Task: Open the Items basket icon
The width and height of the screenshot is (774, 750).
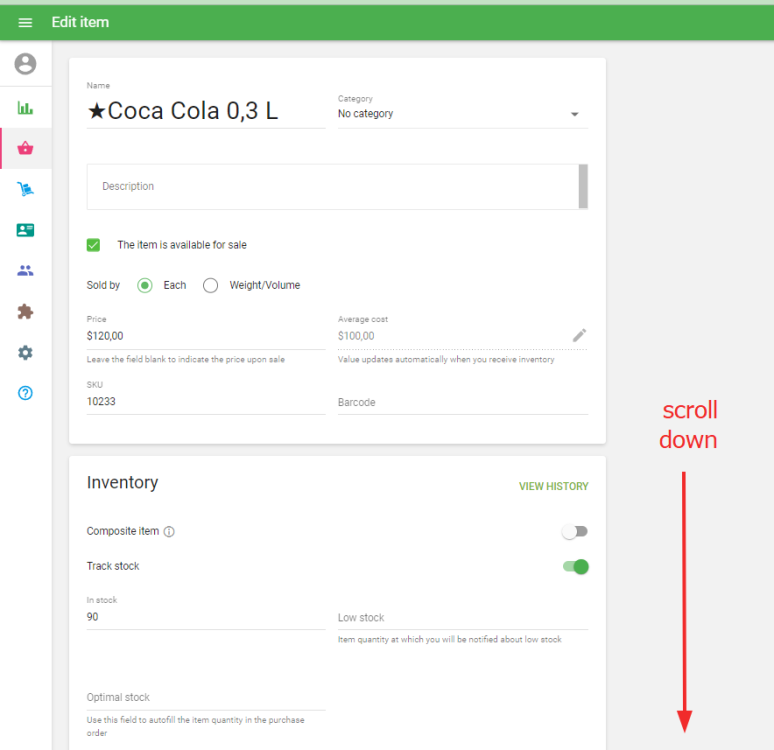Action: click(x=25, y=149)
